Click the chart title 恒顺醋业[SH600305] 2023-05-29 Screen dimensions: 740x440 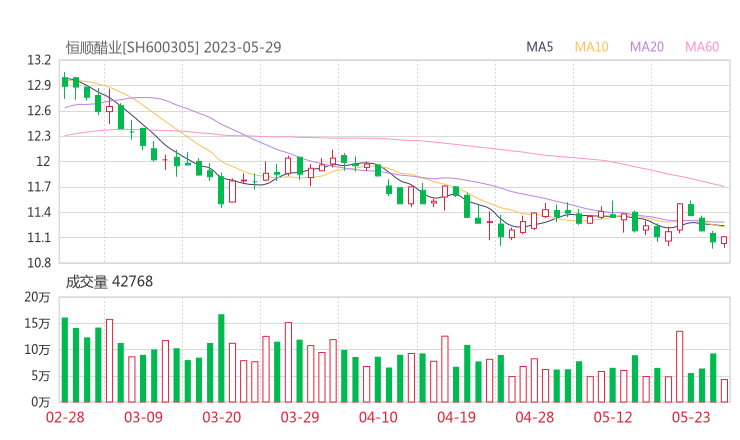(x=173, y=47)
